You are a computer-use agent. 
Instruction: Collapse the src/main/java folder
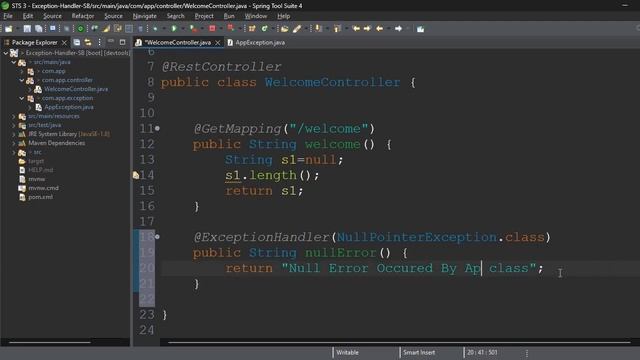point(14,62)
